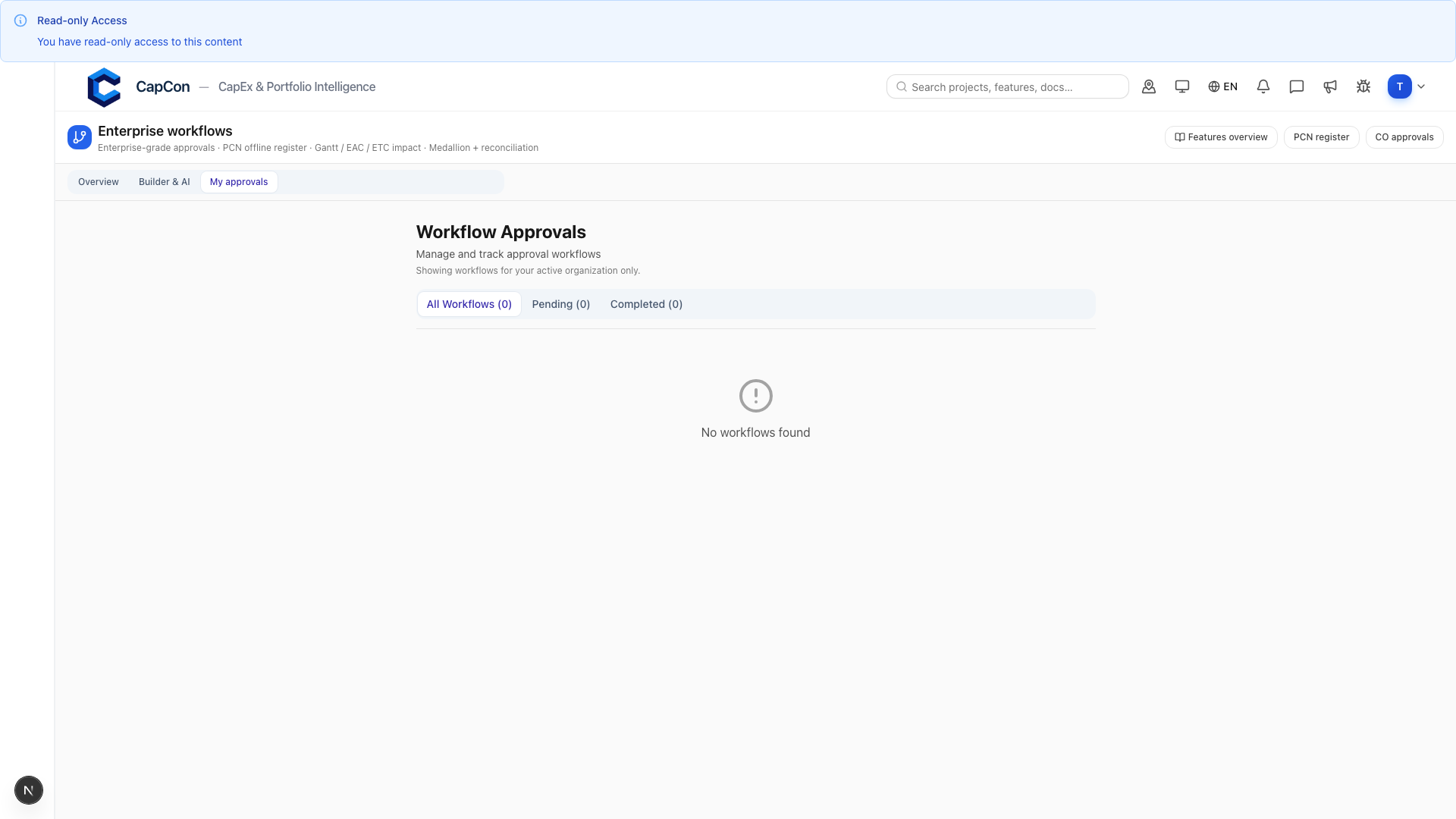Viewport: 1456px width, 819px height.
Task: Click the bug report icon
Action: tap(1363, 86)
